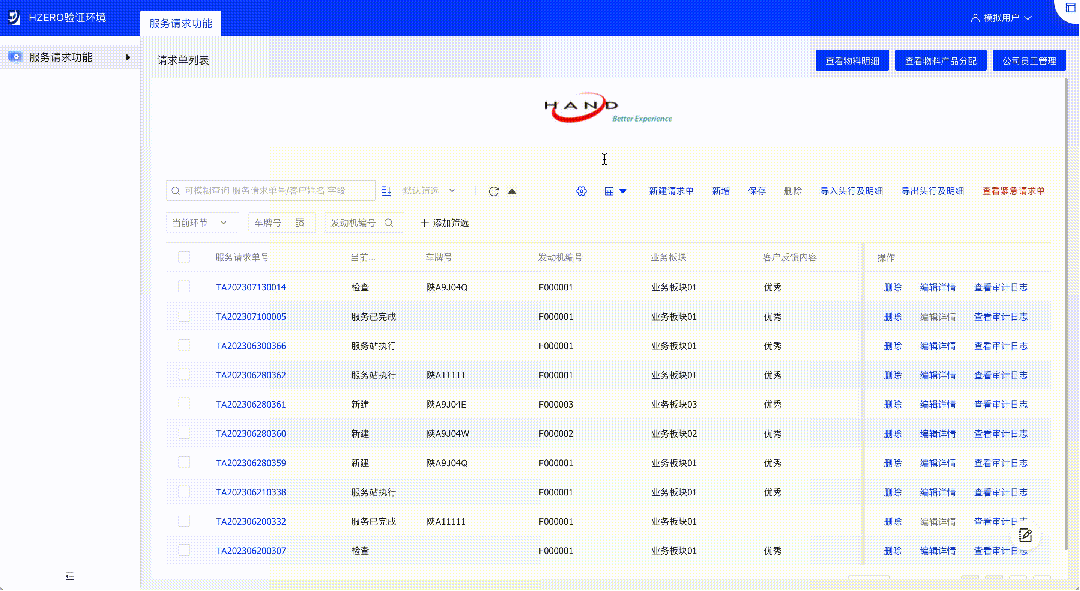Click the floating edit note icon
This screenshot has width=1080, height=591.
tap(1025, 535)
